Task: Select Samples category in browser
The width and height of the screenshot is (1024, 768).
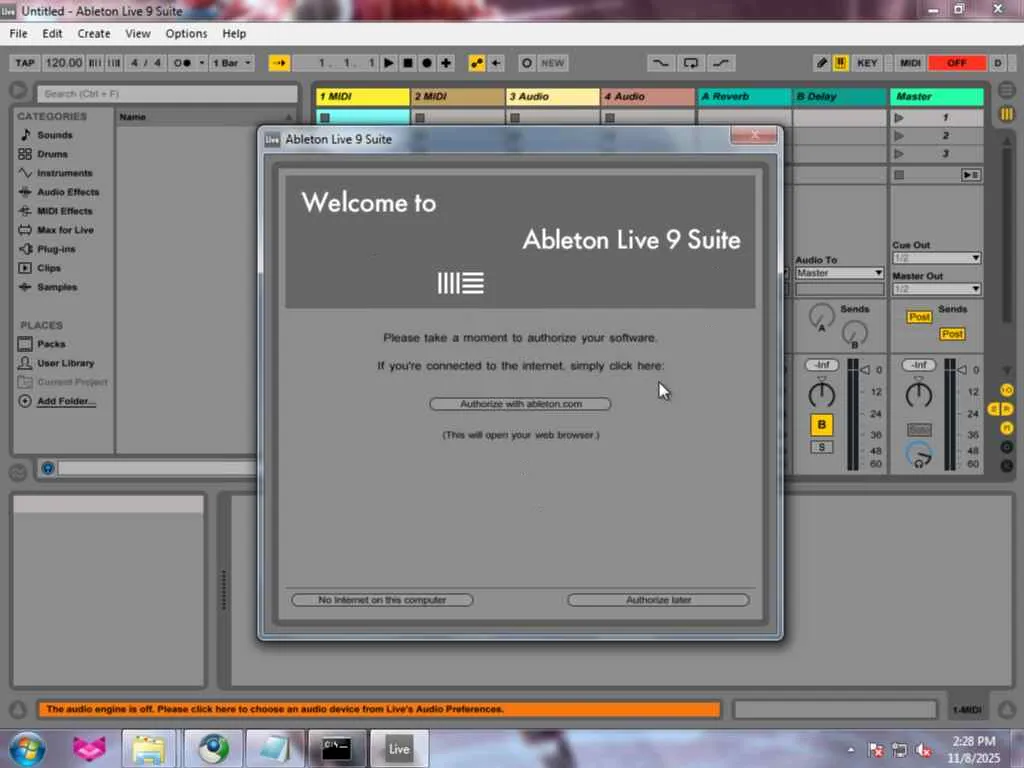Action: coord(57,287)
